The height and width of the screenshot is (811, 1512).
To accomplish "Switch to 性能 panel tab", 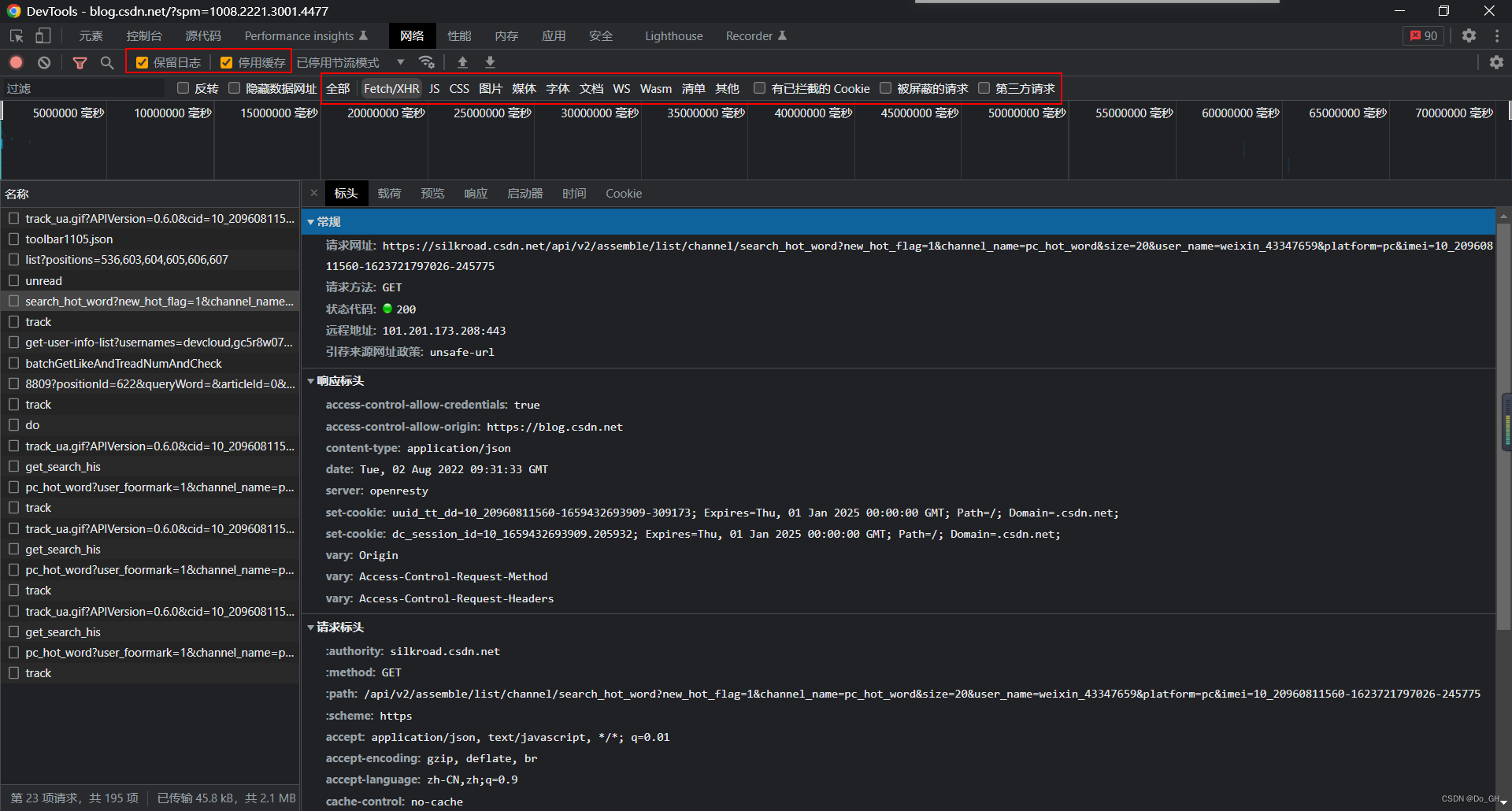I will click(459, 36).
